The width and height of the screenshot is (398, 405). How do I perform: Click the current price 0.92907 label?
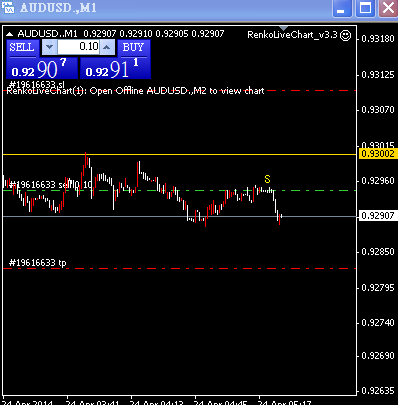tap(378, 216)
